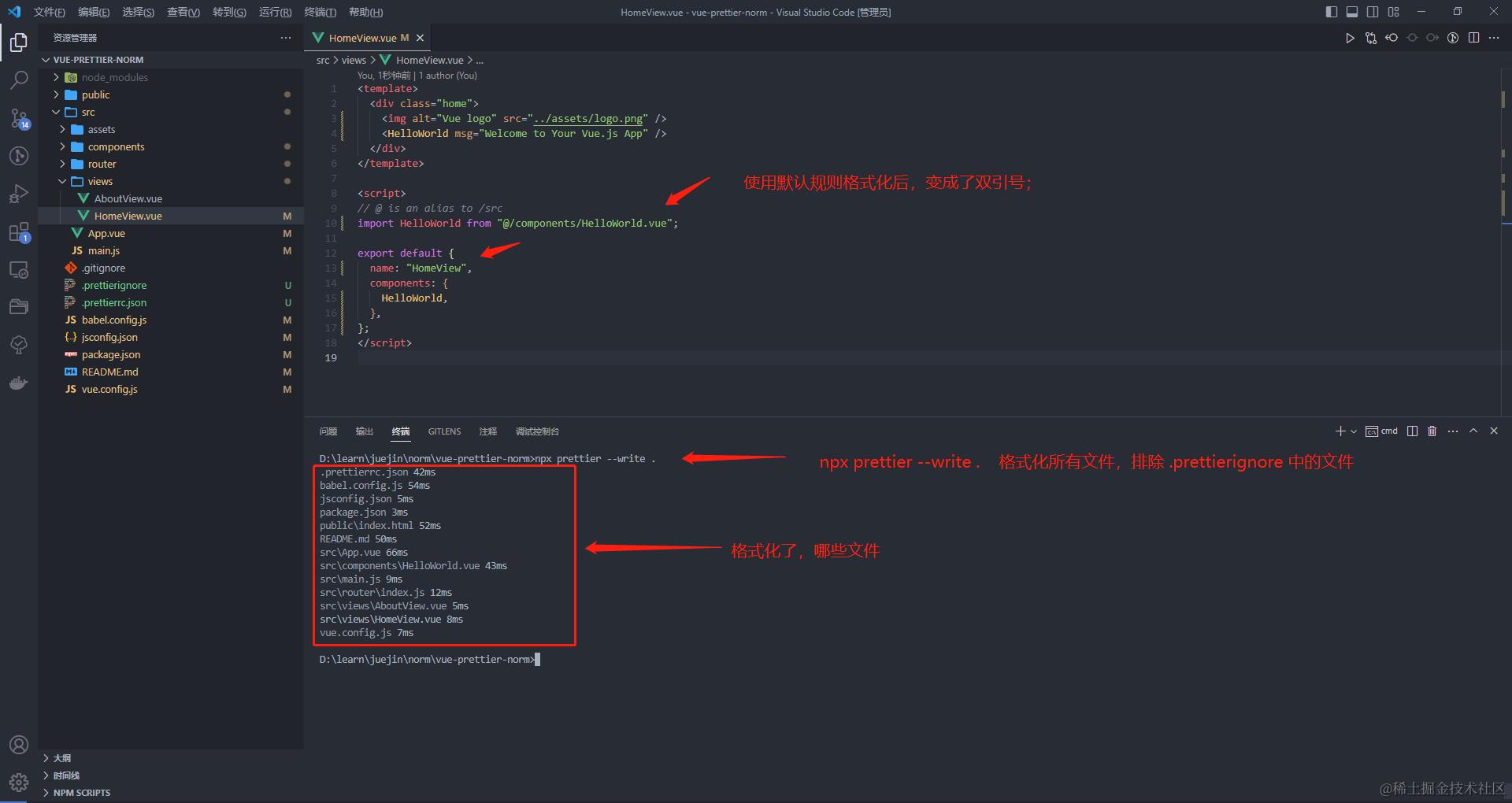
Task: Open Customize Layout icon in title bar
Action: (1394, 12)
